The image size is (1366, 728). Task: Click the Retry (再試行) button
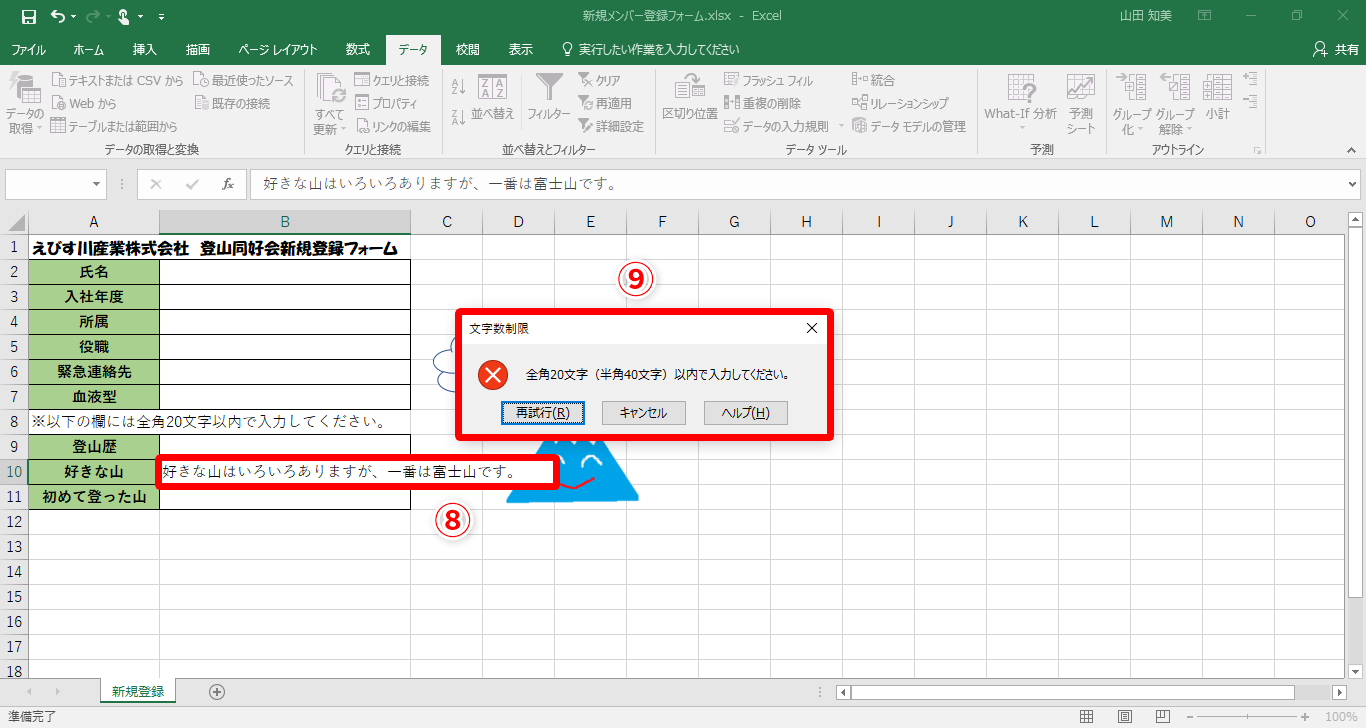coord(543,413)
